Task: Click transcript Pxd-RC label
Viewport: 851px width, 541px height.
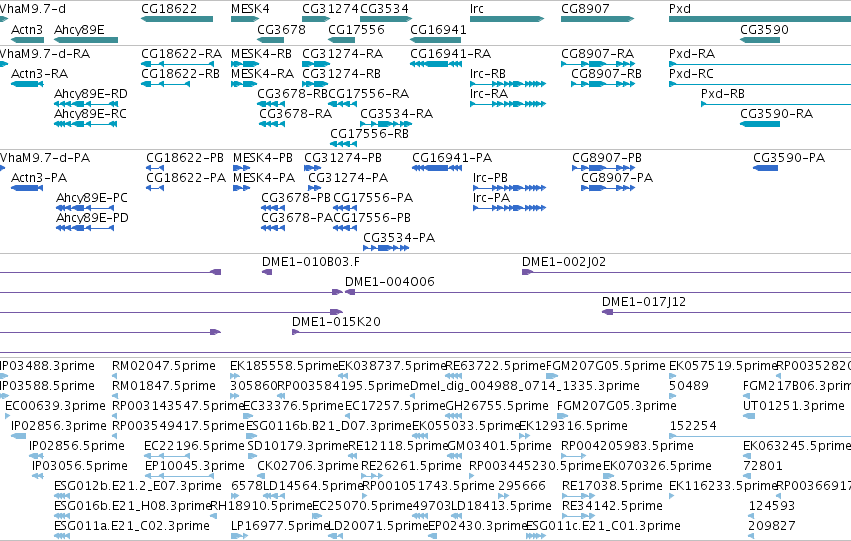Action: (691, 74)
